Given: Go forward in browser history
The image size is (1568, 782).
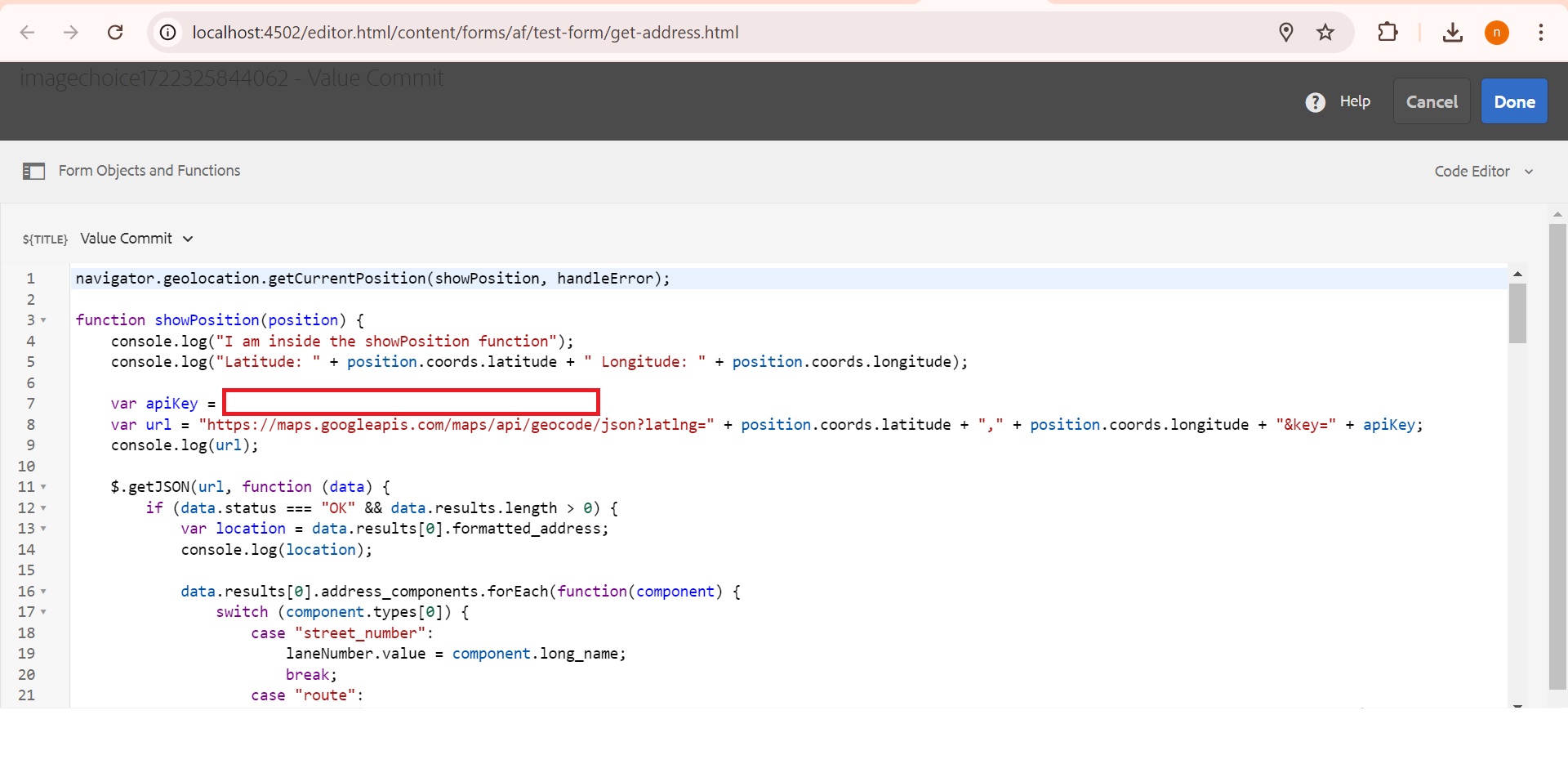Looking at the screenshot, I should click(71, 32).
